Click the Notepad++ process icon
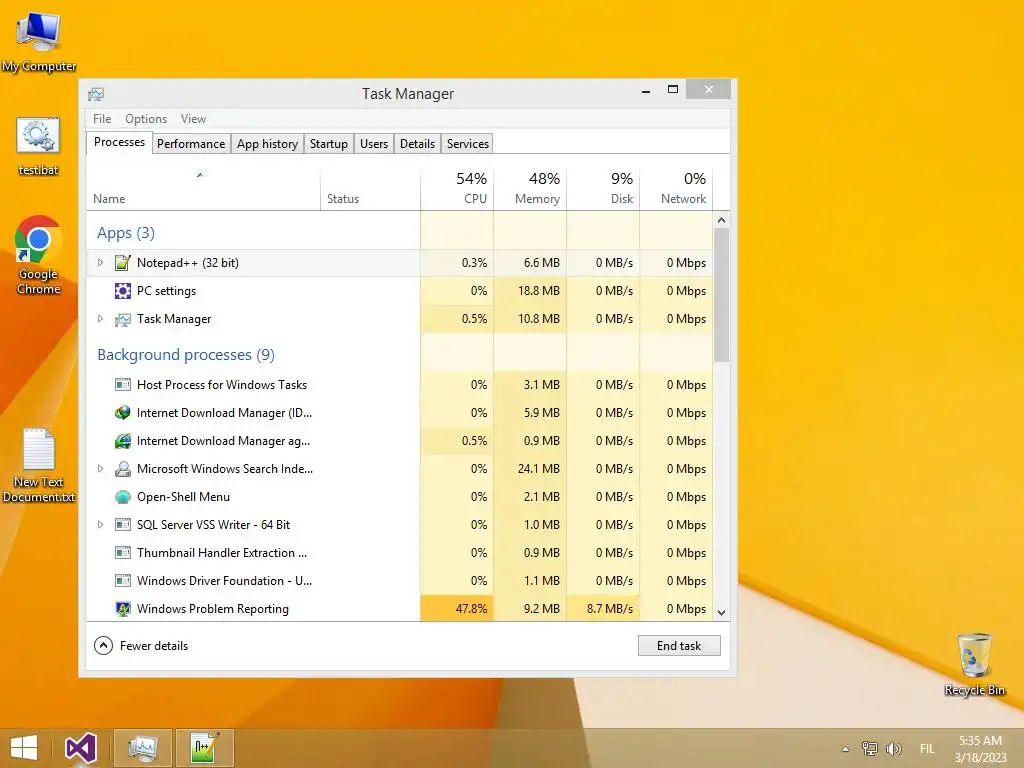Viewport: 1024px width, 768px height. pyautogui.click(x=123, y=263)
